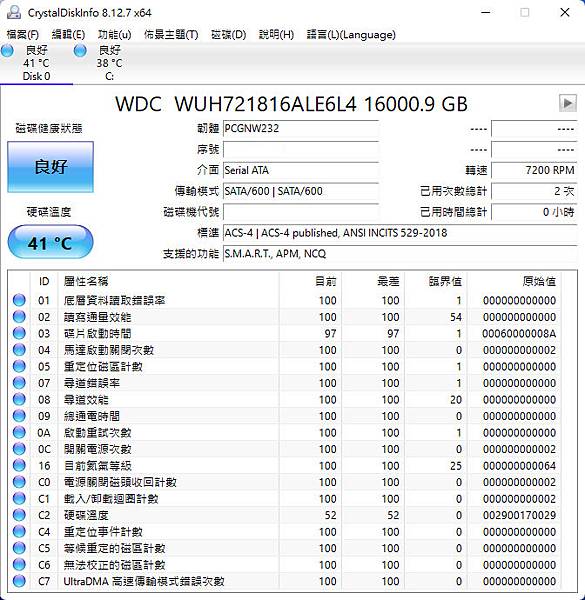Screen dimensions: 585x600
Task: Select the UltraDMA 高速傳輸模式錯誤次數 row name
Action: [144, 581]
